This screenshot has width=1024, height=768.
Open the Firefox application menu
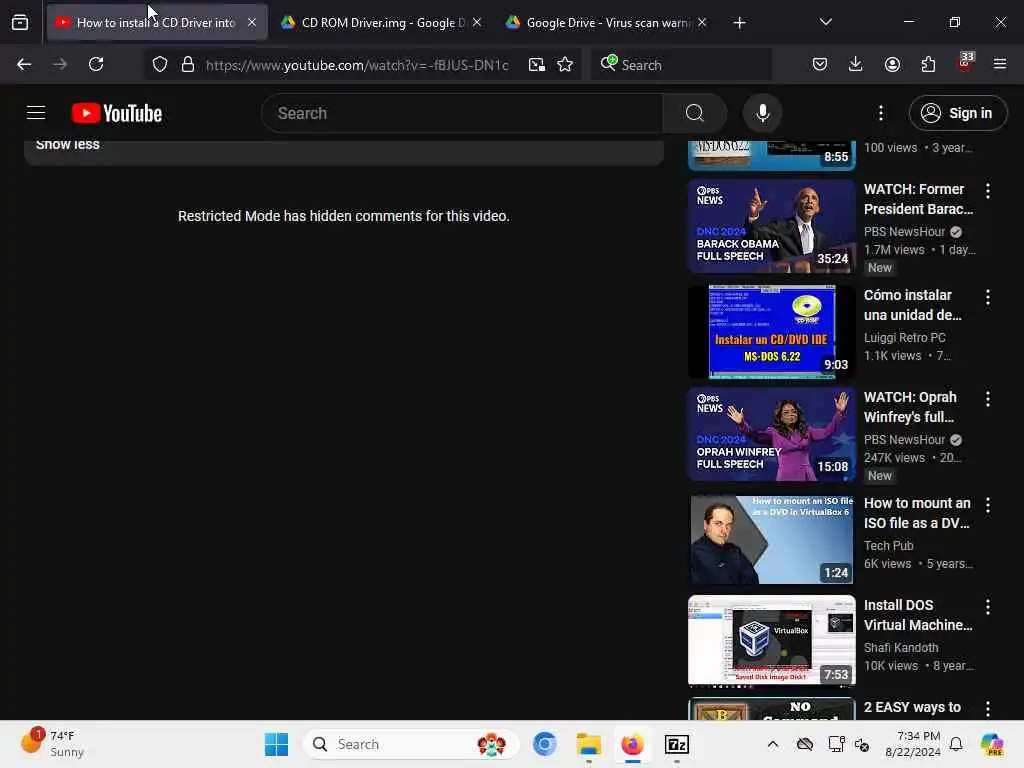coord(1000,64)
